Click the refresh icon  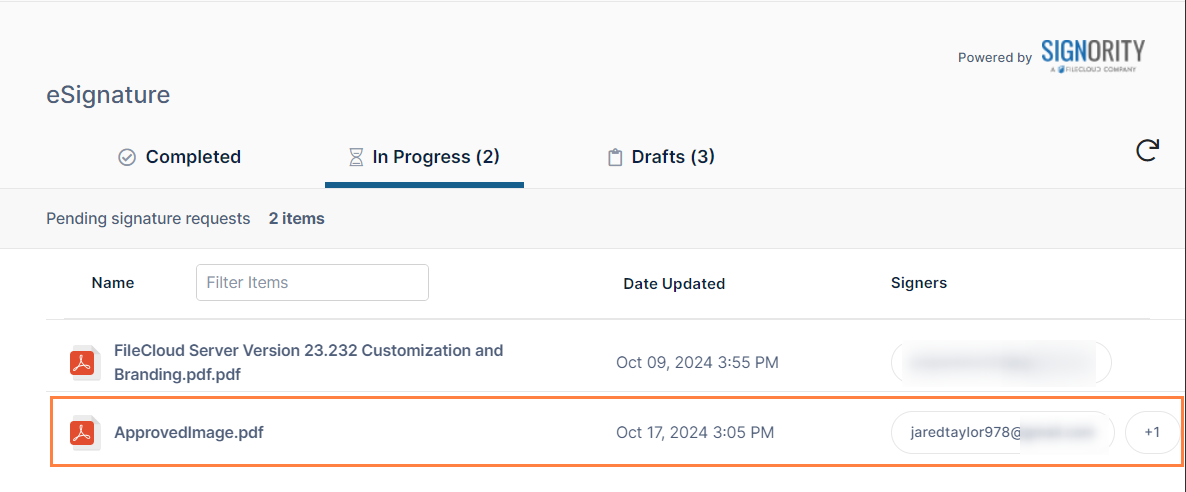1147,151
